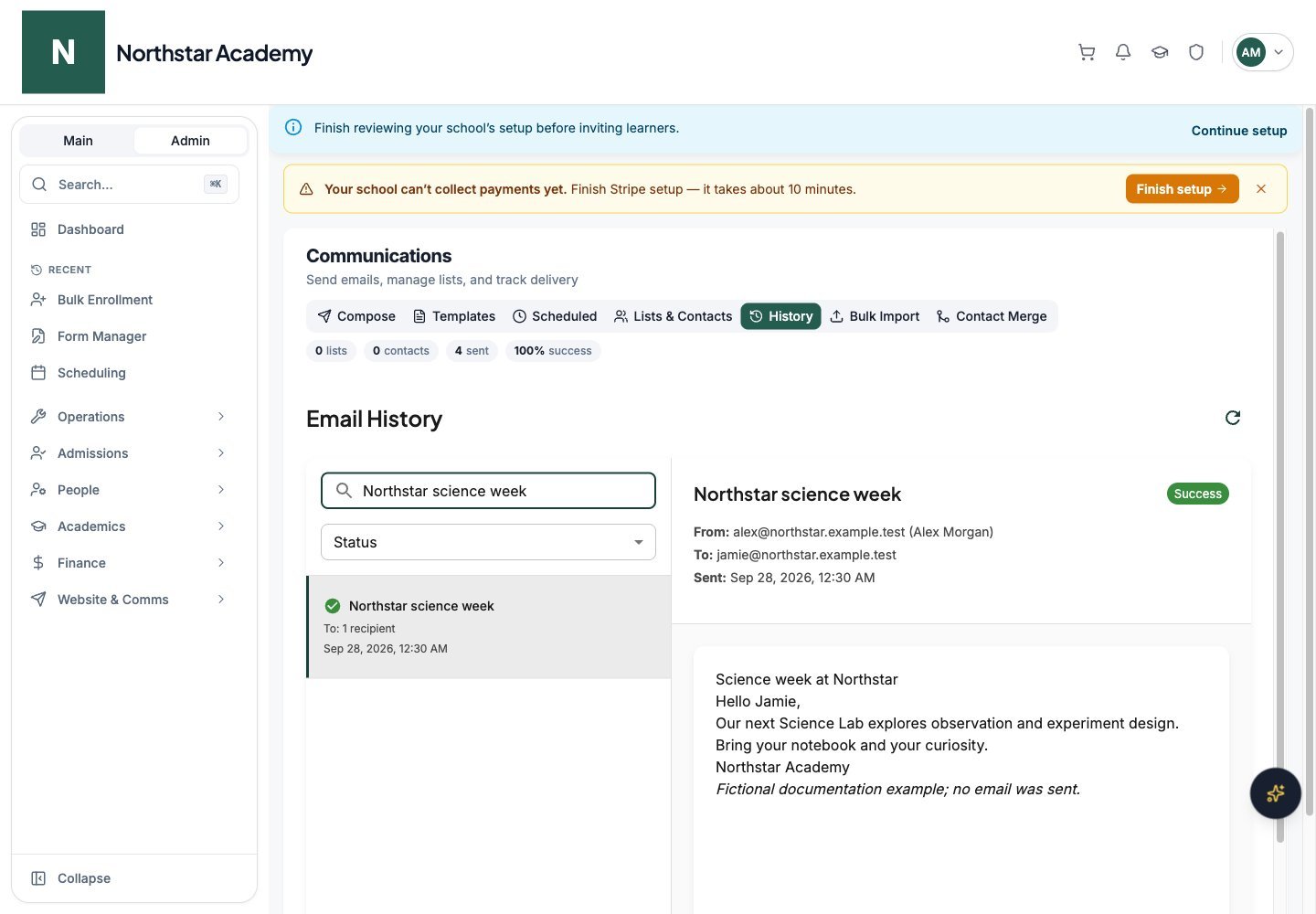Viewport: 1316px width, 914px height.
Task: Click the info icon in the setup banner
Action: click(x=293, y=128)
